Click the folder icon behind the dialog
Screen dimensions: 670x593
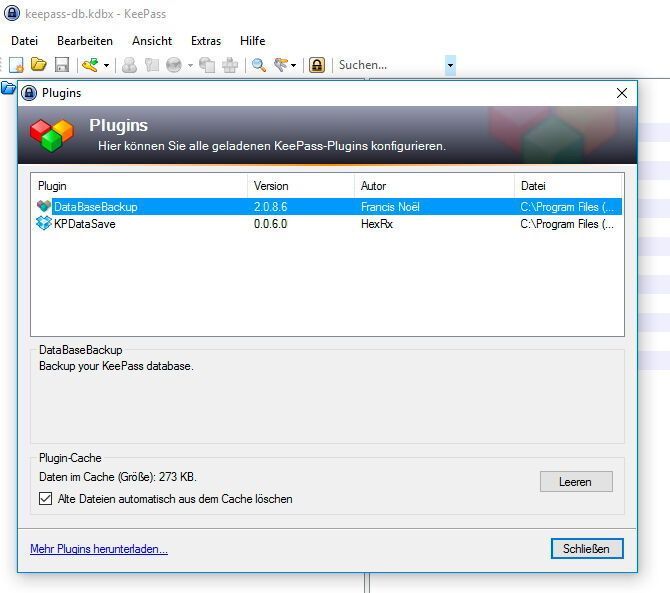pos(8,88)
